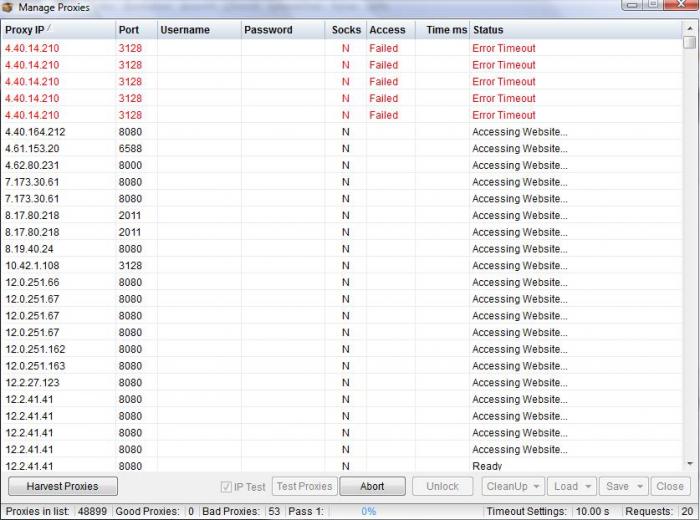Select the row with proxy 12.0.251.66
The image size is (700, 520).
(x=342, y=283)
